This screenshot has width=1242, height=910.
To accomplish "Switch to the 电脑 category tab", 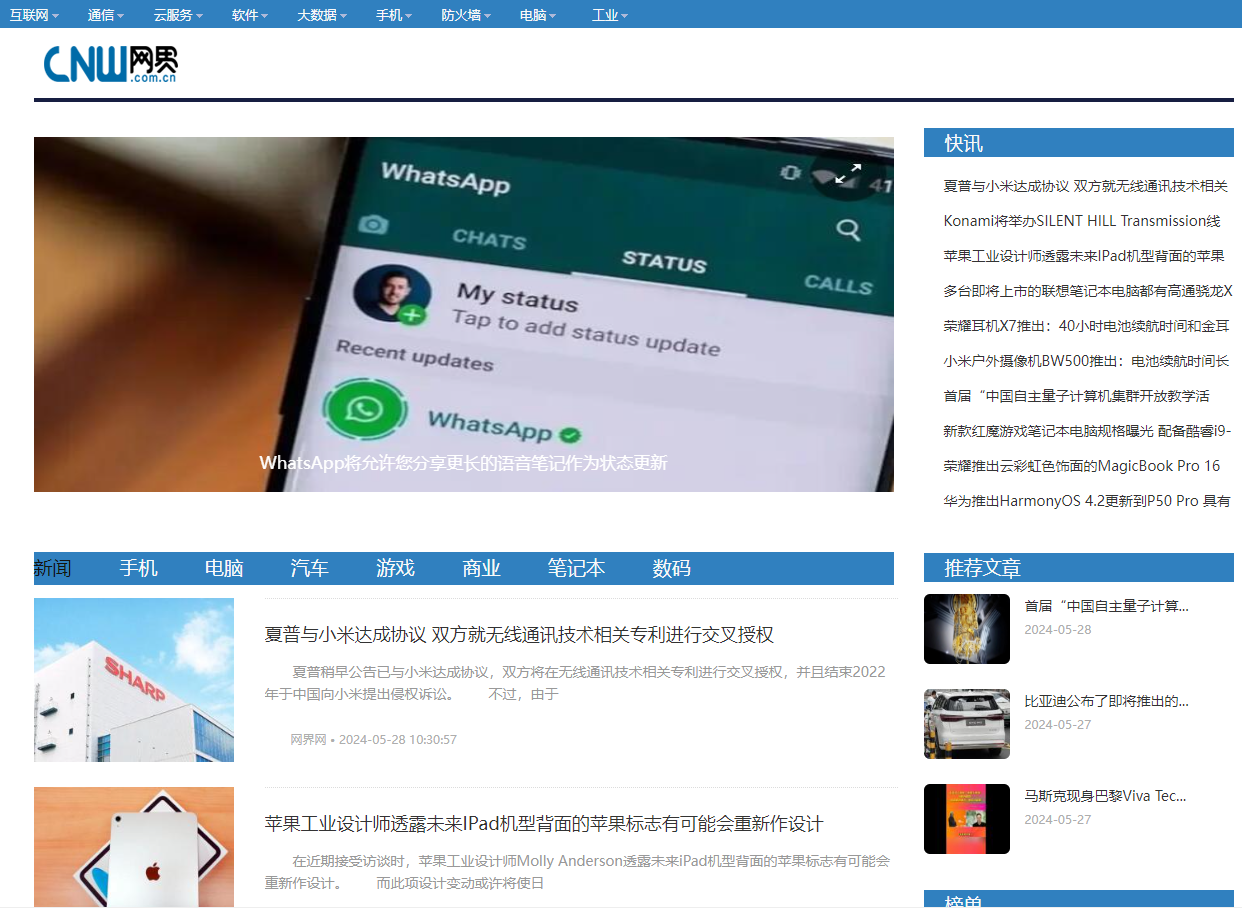I will [x=224, y=568].
